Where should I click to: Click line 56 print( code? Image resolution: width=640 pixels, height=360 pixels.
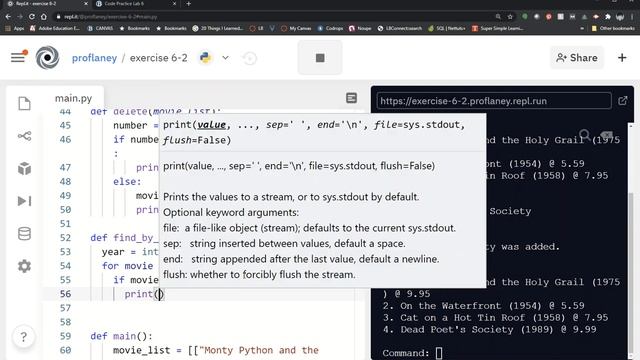pos(144,294)
